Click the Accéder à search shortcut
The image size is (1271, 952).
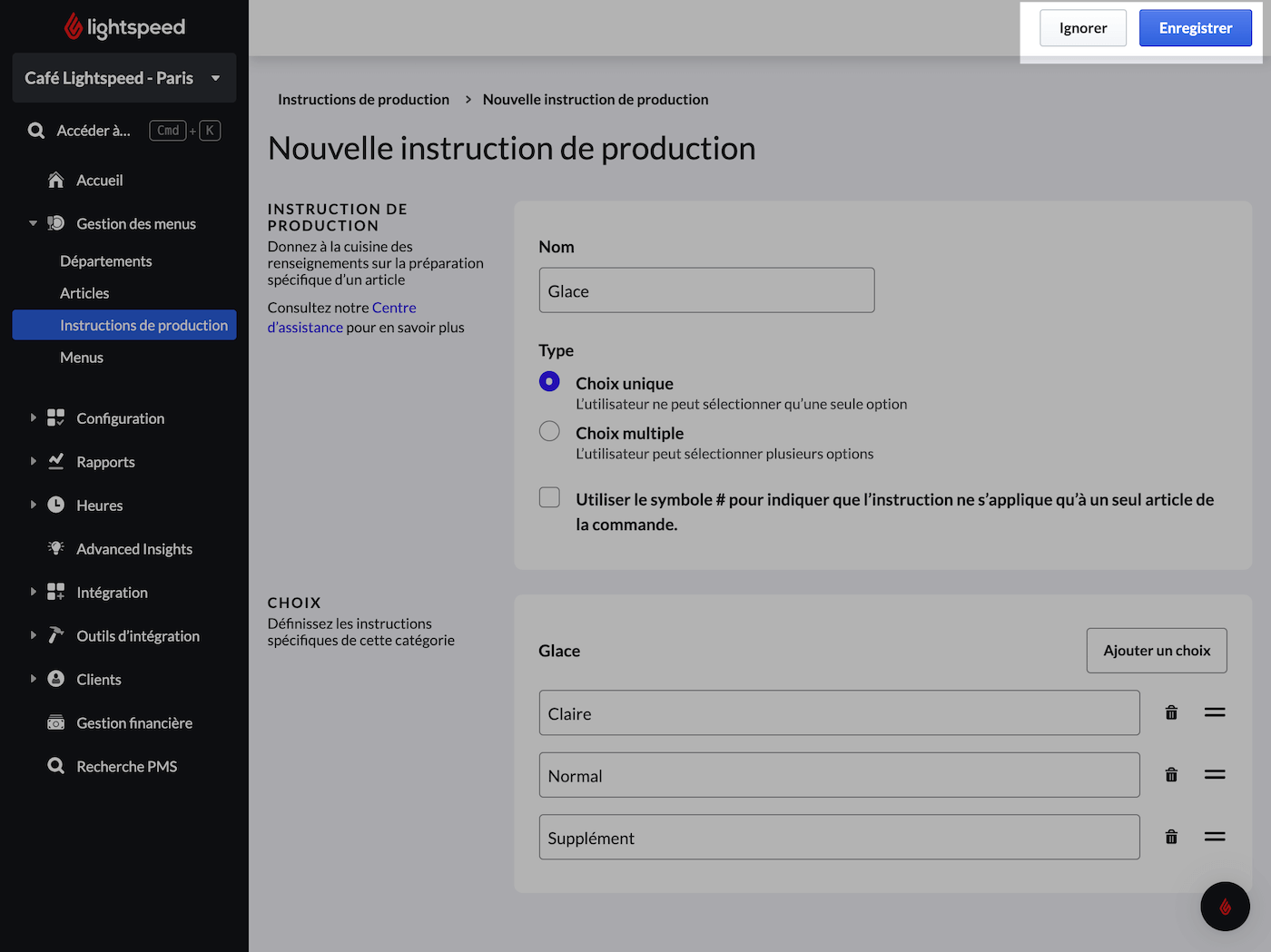(124, 131)
